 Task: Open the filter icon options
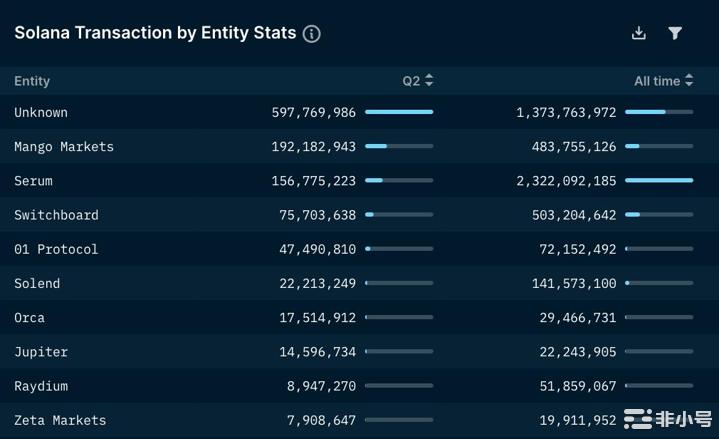675,33
